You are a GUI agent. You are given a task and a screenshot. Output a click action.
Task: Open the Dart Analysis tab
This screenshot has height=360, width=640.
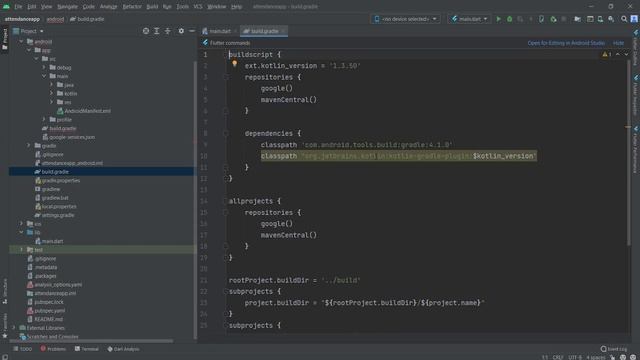tap(123, 349)
